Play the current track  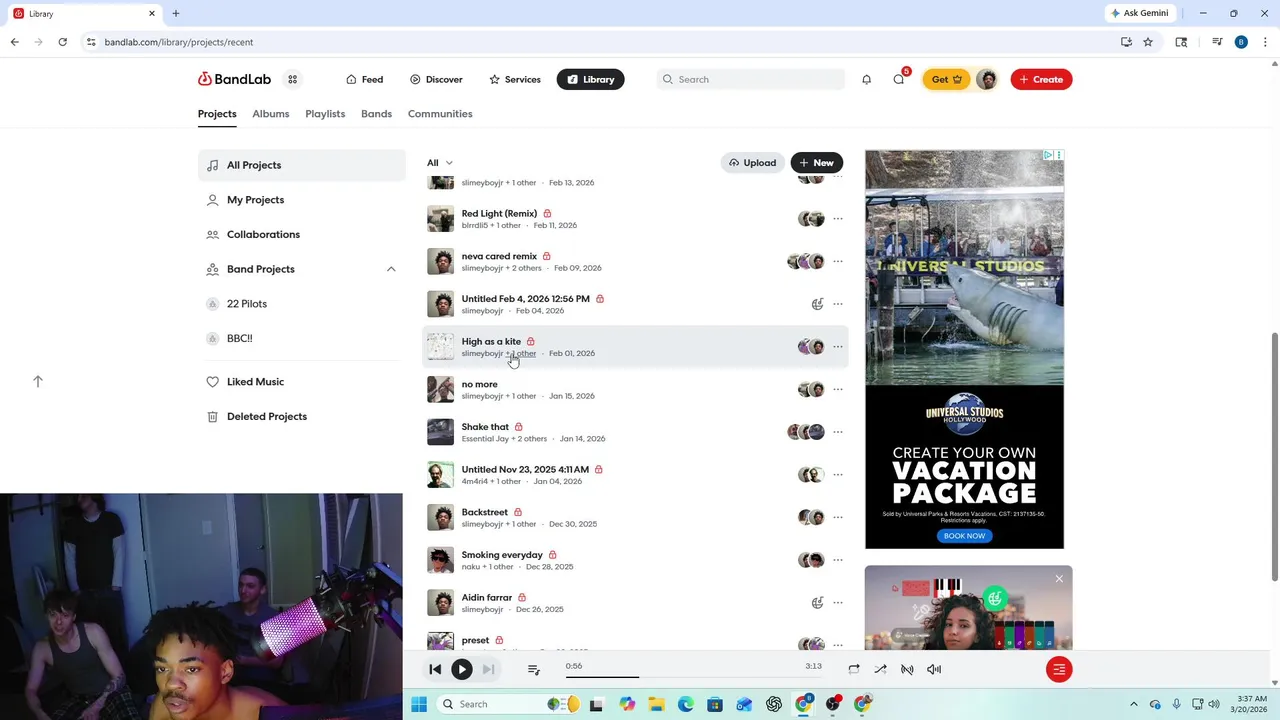(461, 669)
